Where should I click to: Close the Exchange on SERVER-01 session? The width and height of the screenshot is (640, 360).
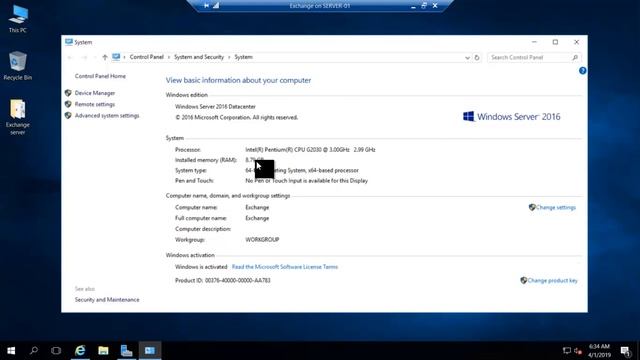(435, 6)
